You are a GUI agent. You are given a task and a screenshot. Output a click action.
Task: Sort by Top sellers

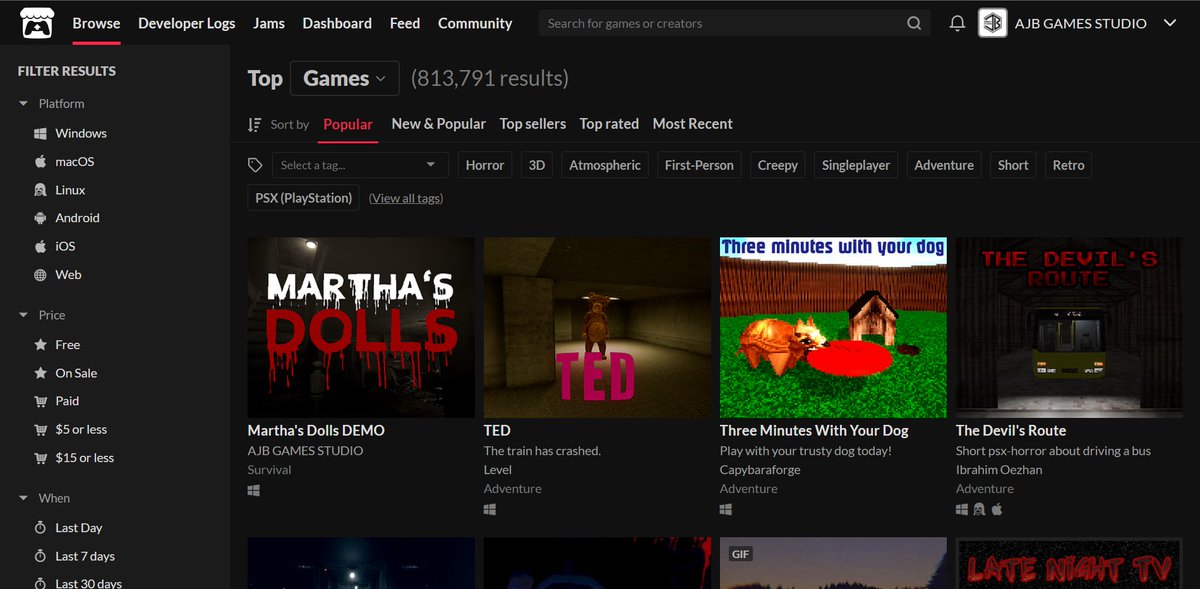click(533, 124)
